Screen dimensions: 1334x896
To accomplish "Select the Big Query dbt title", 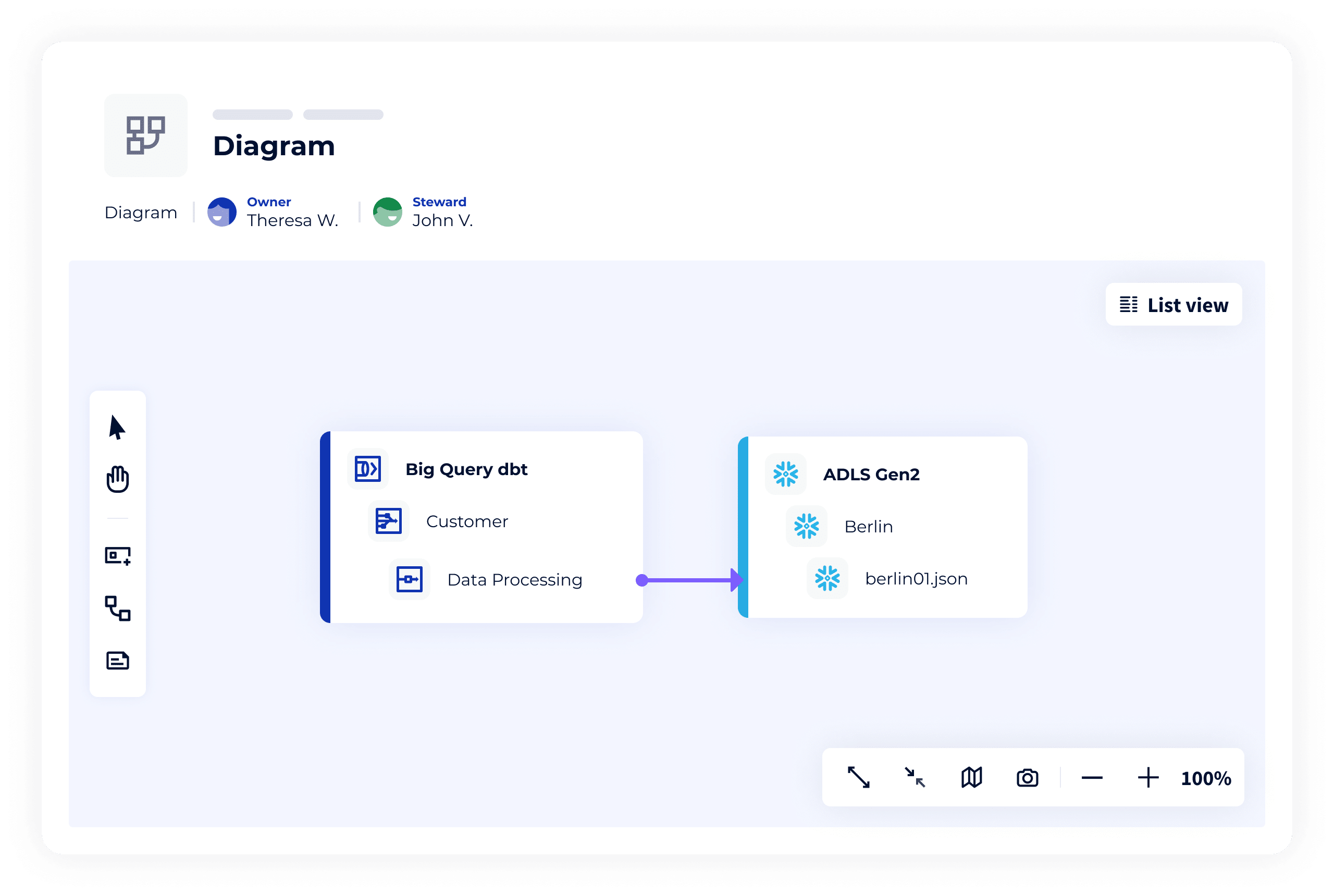I will (466, 469).
